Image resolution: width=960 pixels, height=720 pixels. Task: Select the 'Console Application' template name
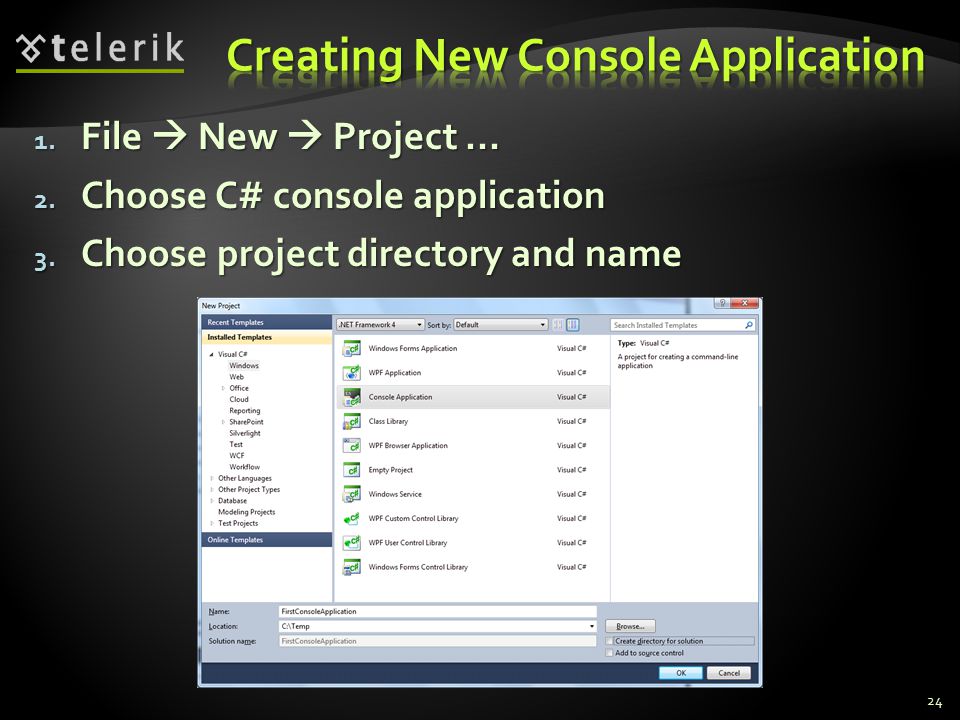[x=400, y=397]
